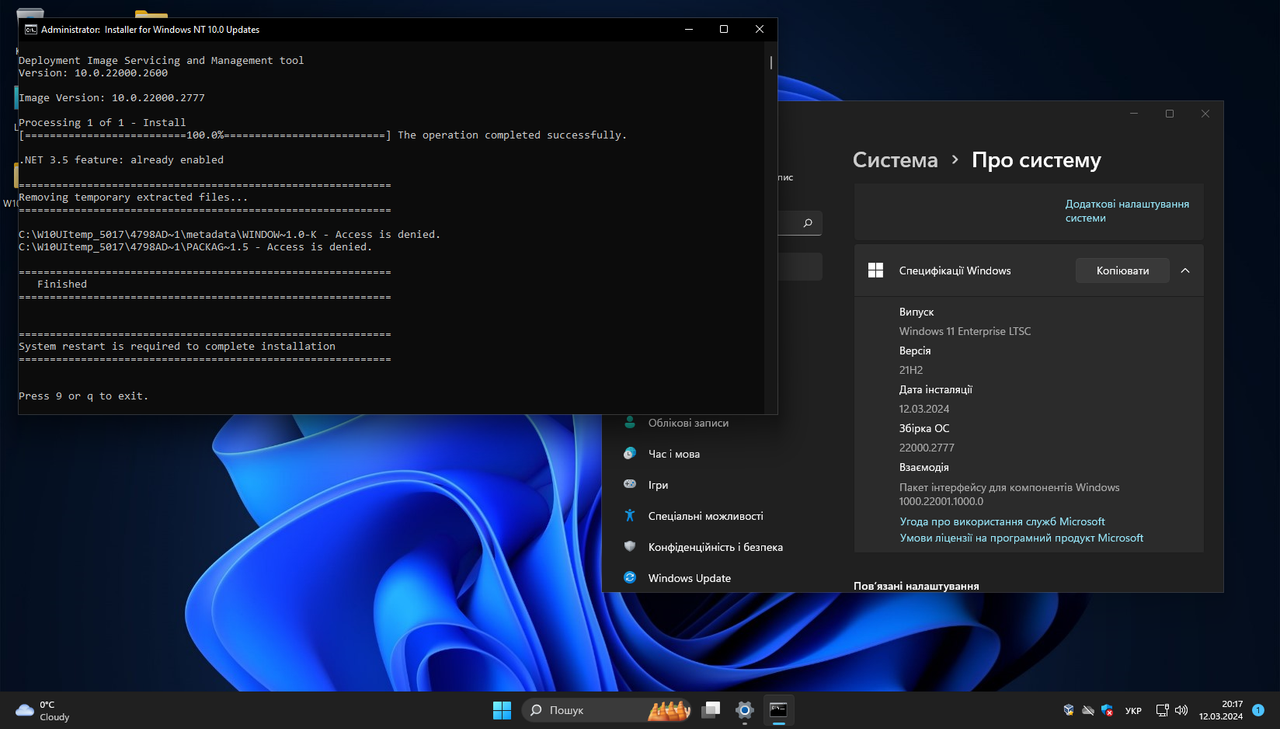The height and width of the screenshot is (729, 1280).
Task: Click Система breadcrumb to go back
Action: coord(894,160)
